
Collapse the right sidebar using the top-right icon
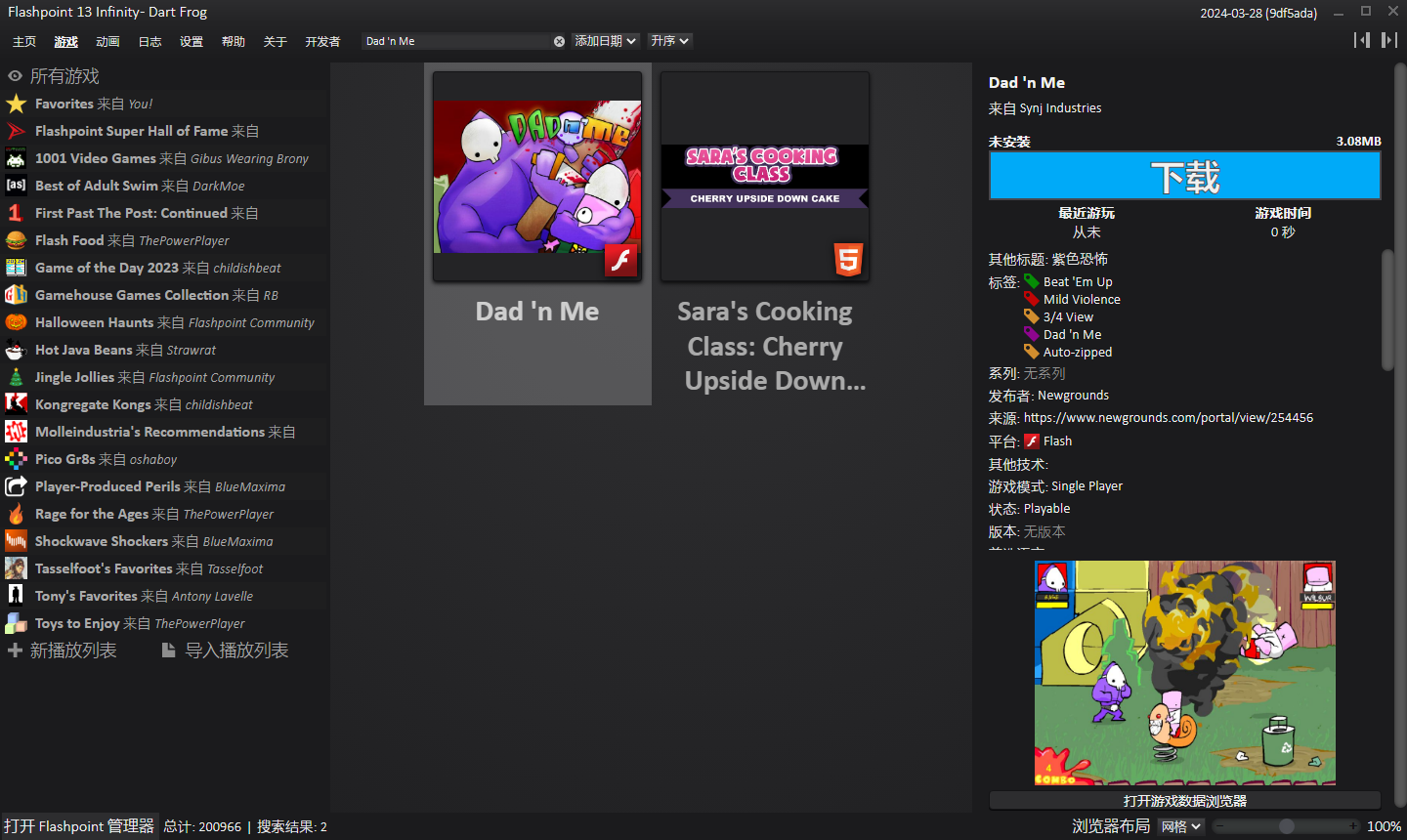[1388, 40]
